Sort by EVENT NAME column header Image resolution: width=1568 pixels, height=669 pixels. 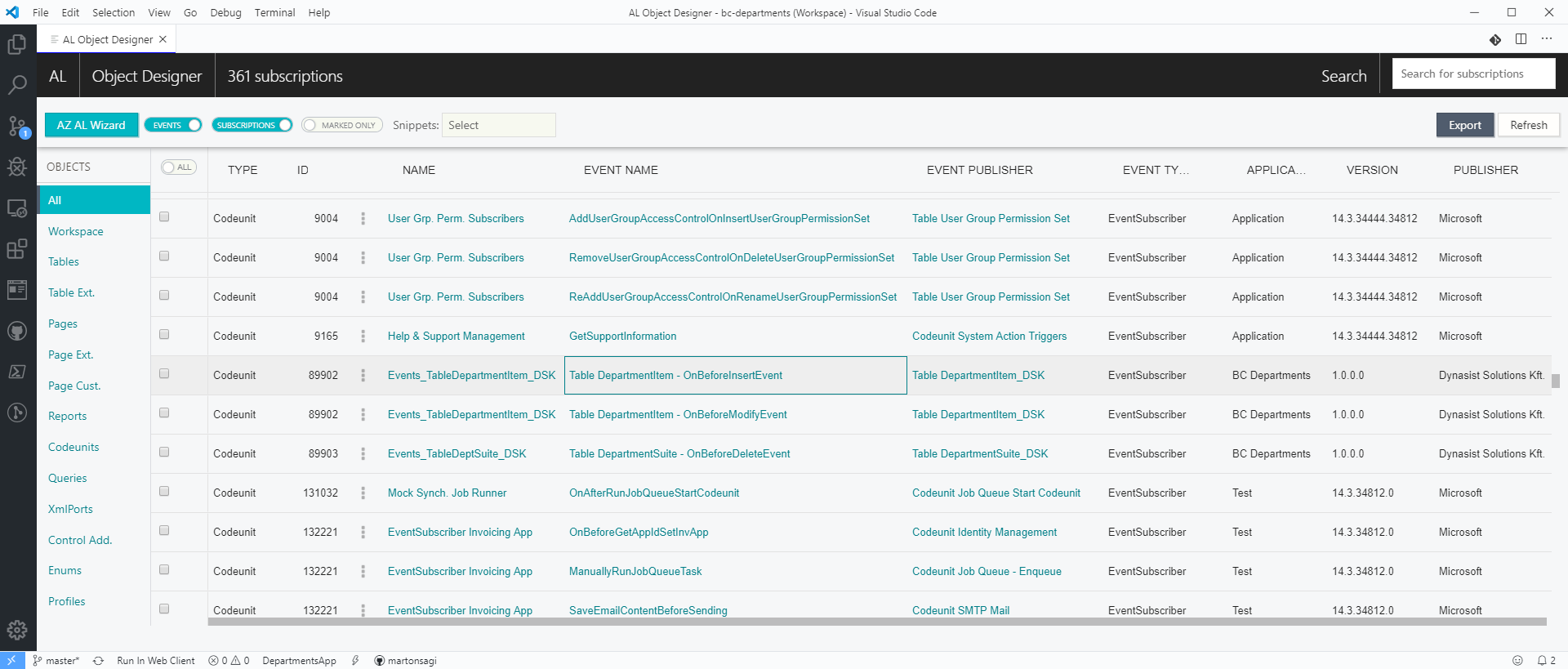(621, 170)
